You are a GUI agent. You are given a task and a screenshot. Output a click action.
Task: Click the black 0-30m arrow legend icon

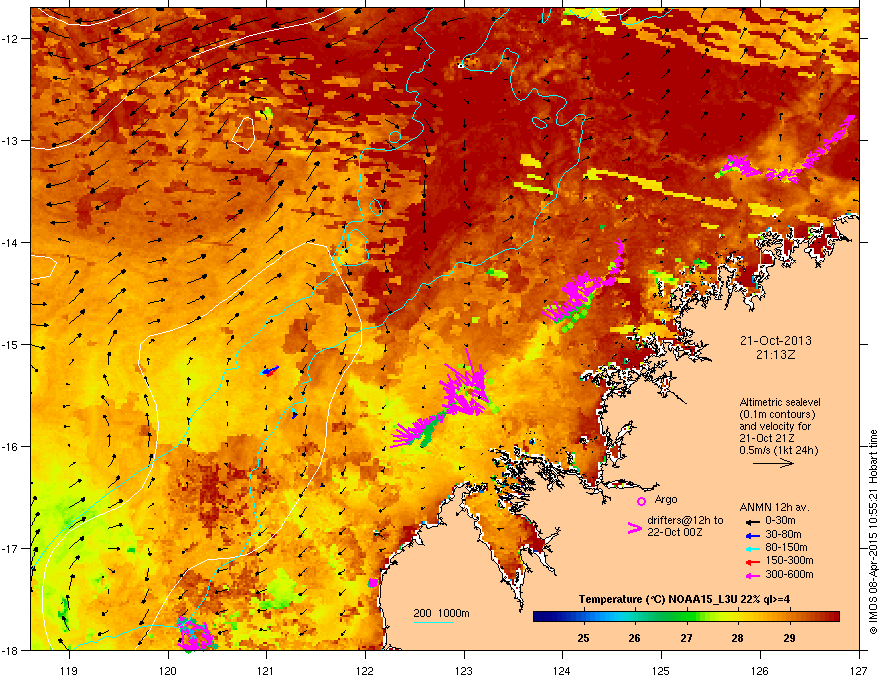[x=752, y=521]
